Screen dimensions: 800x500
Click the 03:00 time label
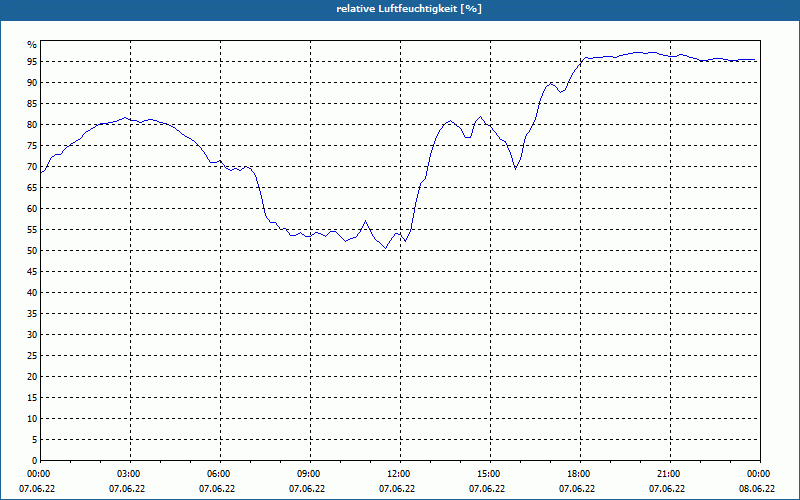pyautogui.click(x=128, y=474)
